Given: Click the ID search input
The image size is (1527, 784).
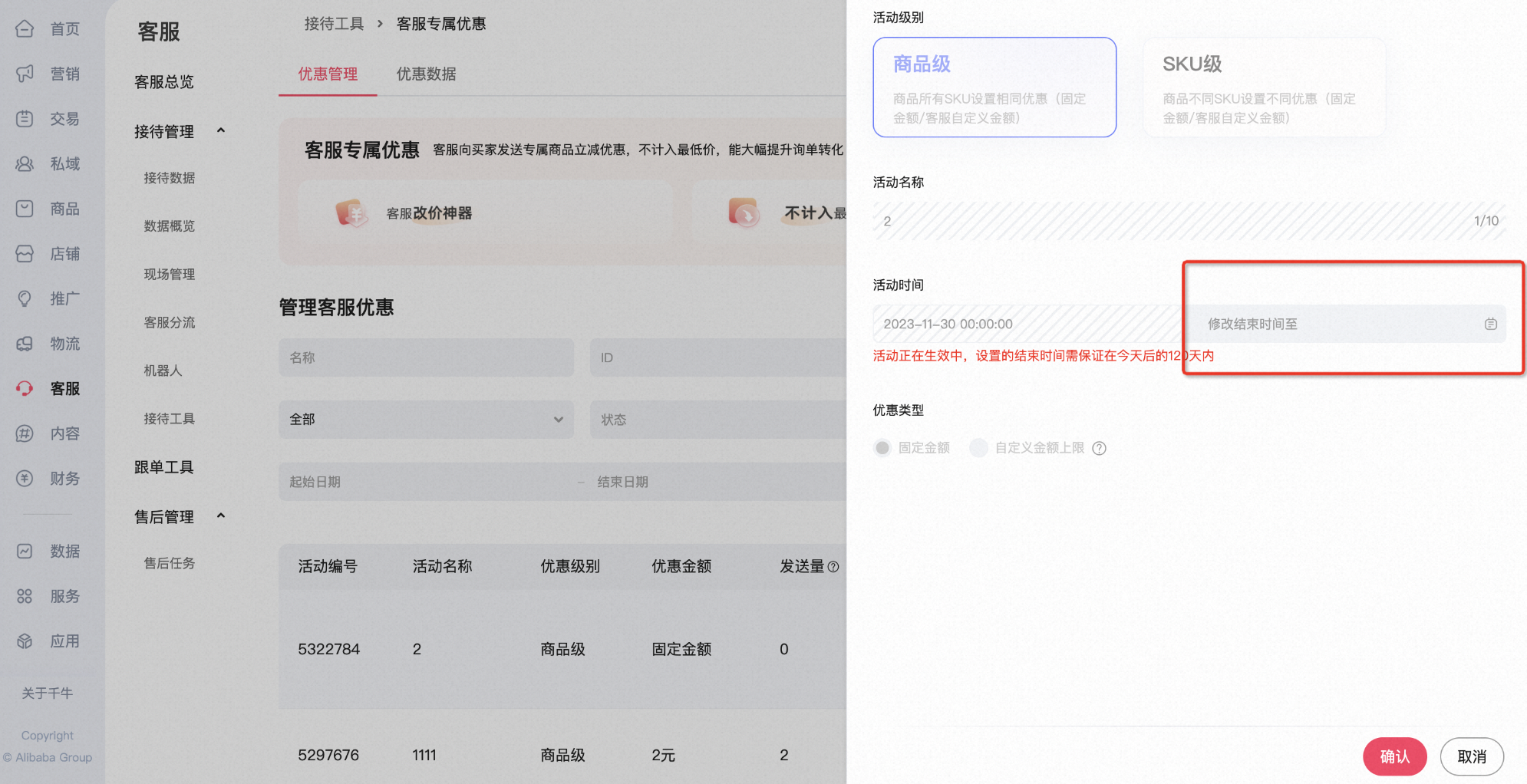Looking at the screenshot, I should (x=718, y=357).
